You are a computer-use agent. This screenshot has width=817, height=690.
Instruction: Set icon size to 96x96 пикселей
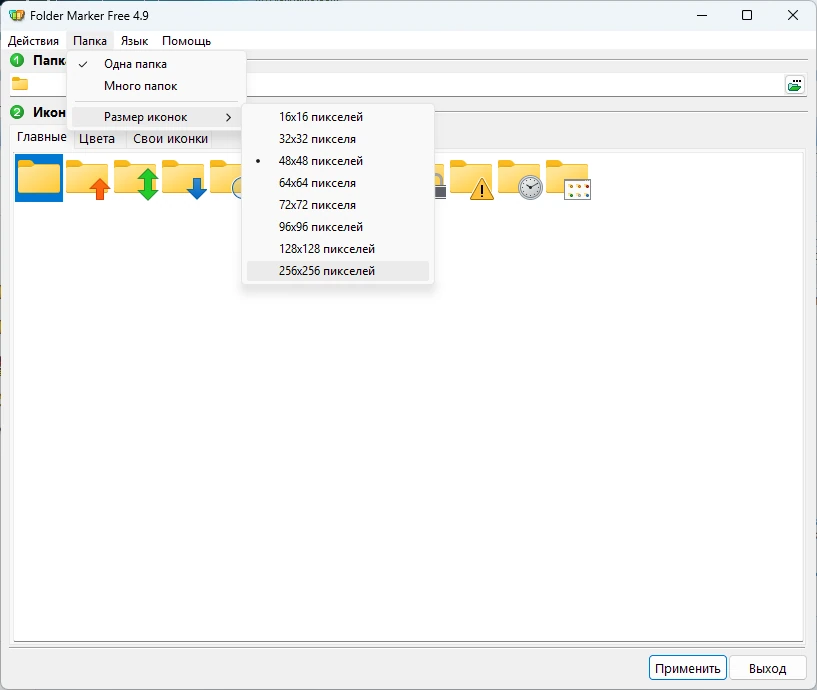tap(338, 227)
